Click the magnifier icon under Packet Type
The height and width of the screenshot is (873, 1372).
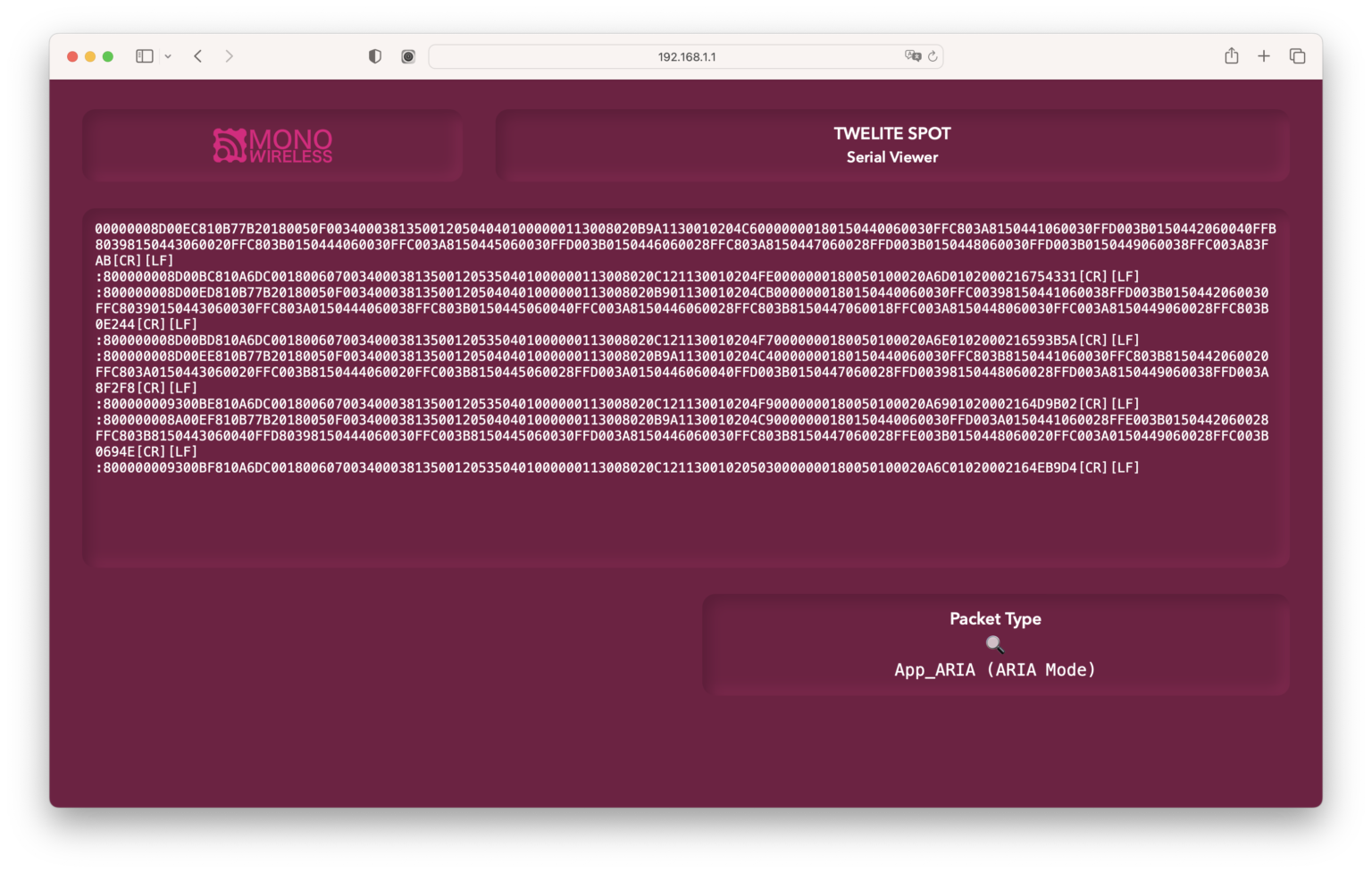click(x=995, y=642)
